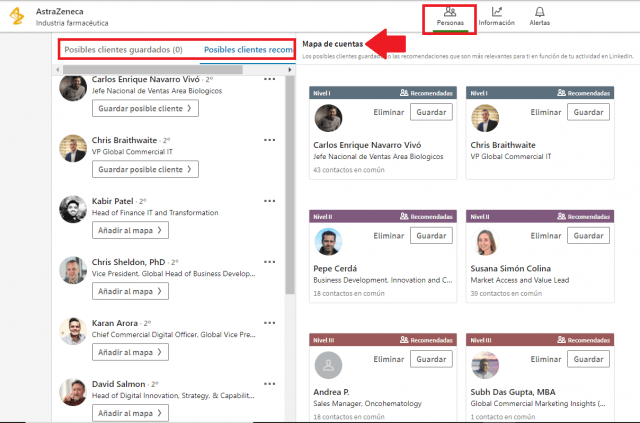Click Recomendadas icon on Pepe Cerdá card
Image resolution: width=640 pixels, height=423 pixels.
click(x=404, y=216)
